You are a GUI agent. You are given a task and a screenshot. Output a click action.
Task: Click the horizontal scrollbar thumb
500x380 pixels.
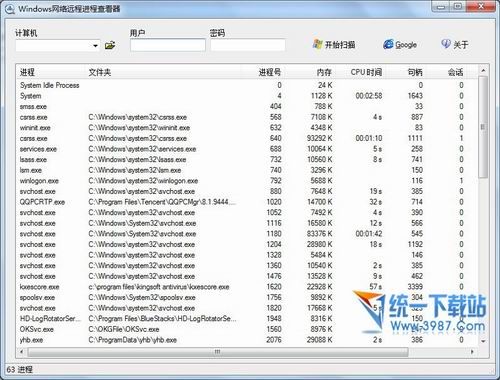(218, 352)
